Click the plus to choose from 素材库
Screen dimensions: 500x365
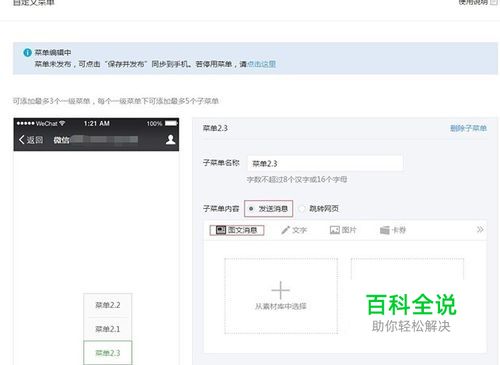pyautogui.click(x=281, y=290)
